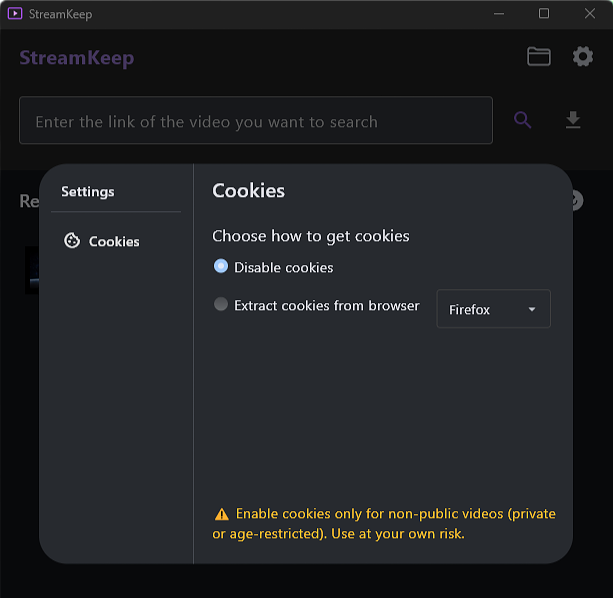Click the StreamKeep app icon in title bar
Image resolution: width=613 pixels, height=598 pixels.
pos(14,14)
